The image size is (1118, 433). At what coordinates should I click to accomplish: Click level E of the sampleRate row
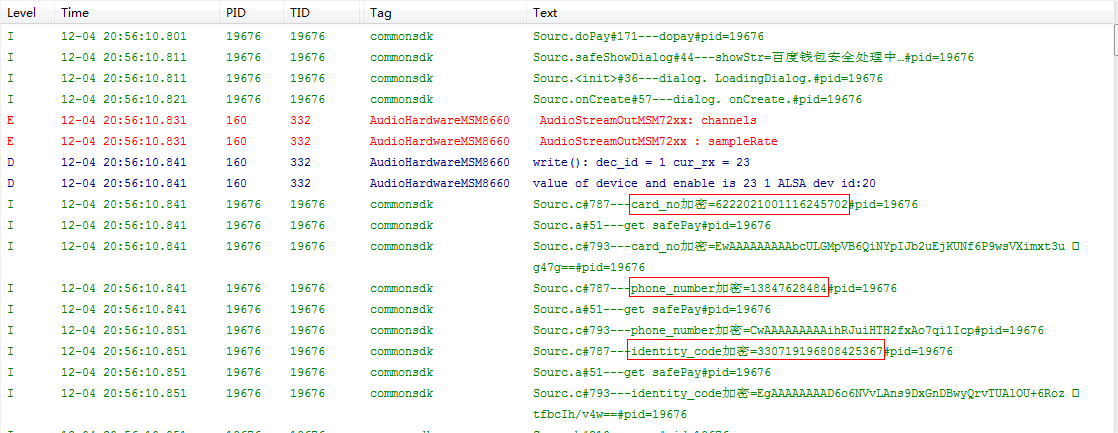(x=10, y=141)
